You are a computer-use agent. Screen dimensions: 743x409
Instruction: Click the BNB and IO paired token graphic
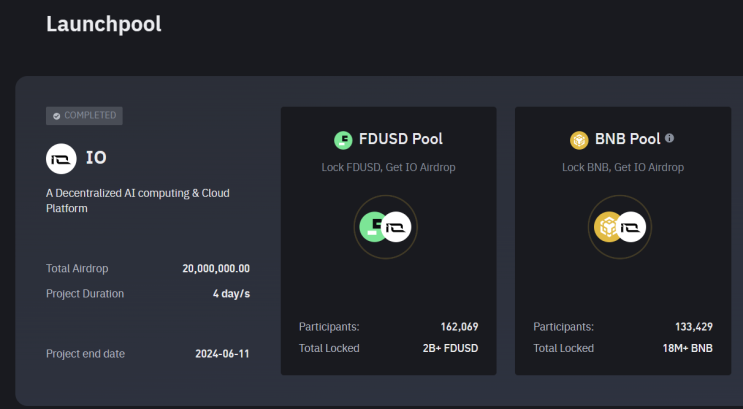tap(620, 227)
